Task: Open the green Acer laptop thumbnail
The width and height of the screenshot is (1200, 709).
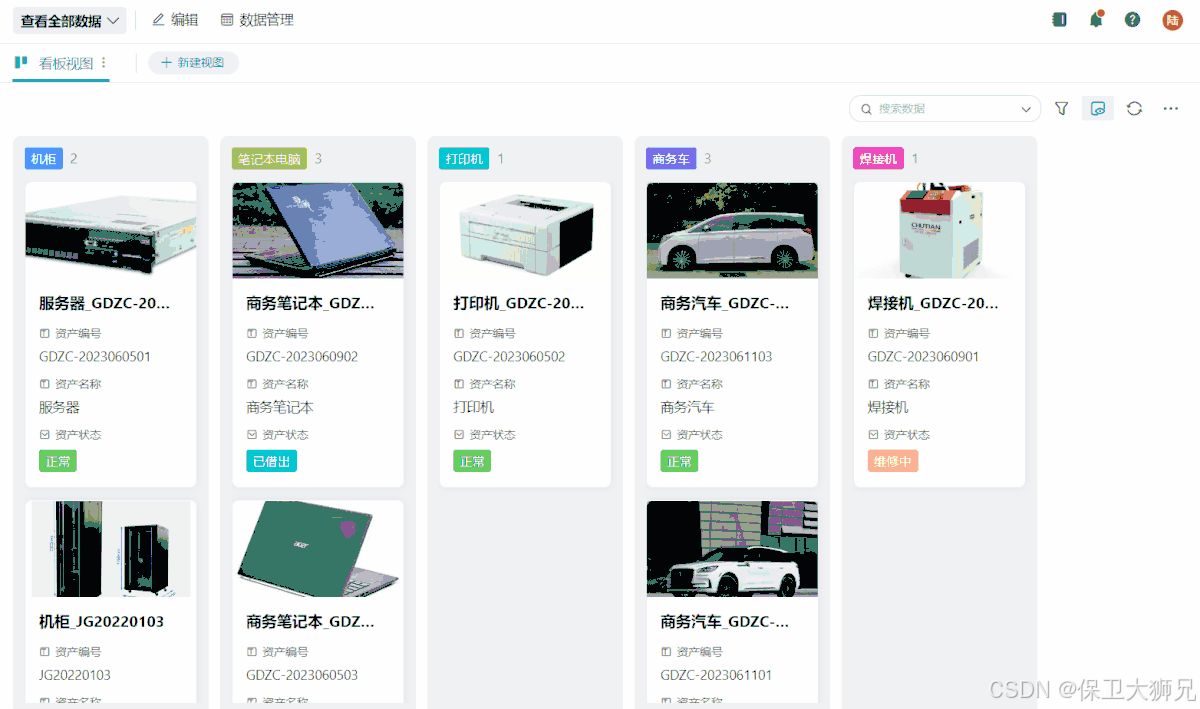Action: point(318,549)
